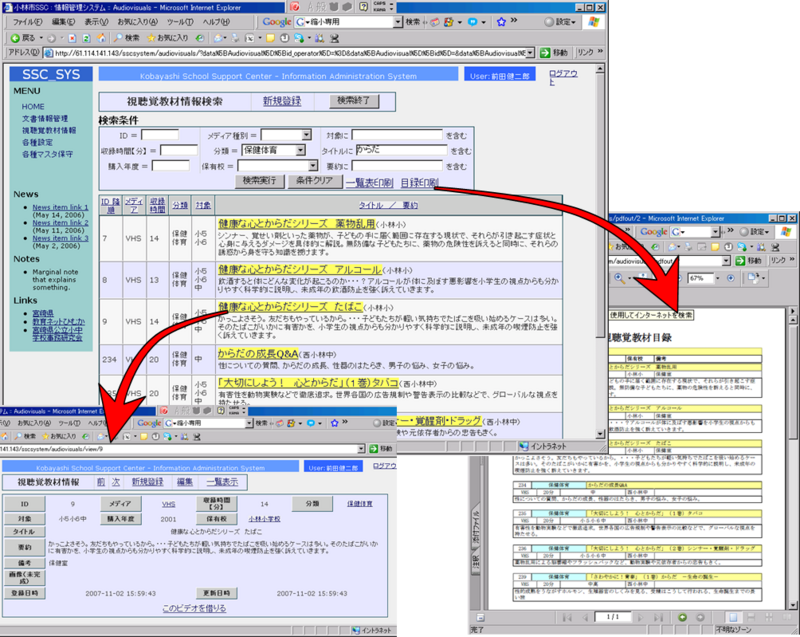Click the 新規登録 link in search header
This screenshot has width=800, height=637.
(x=281, y=101)
